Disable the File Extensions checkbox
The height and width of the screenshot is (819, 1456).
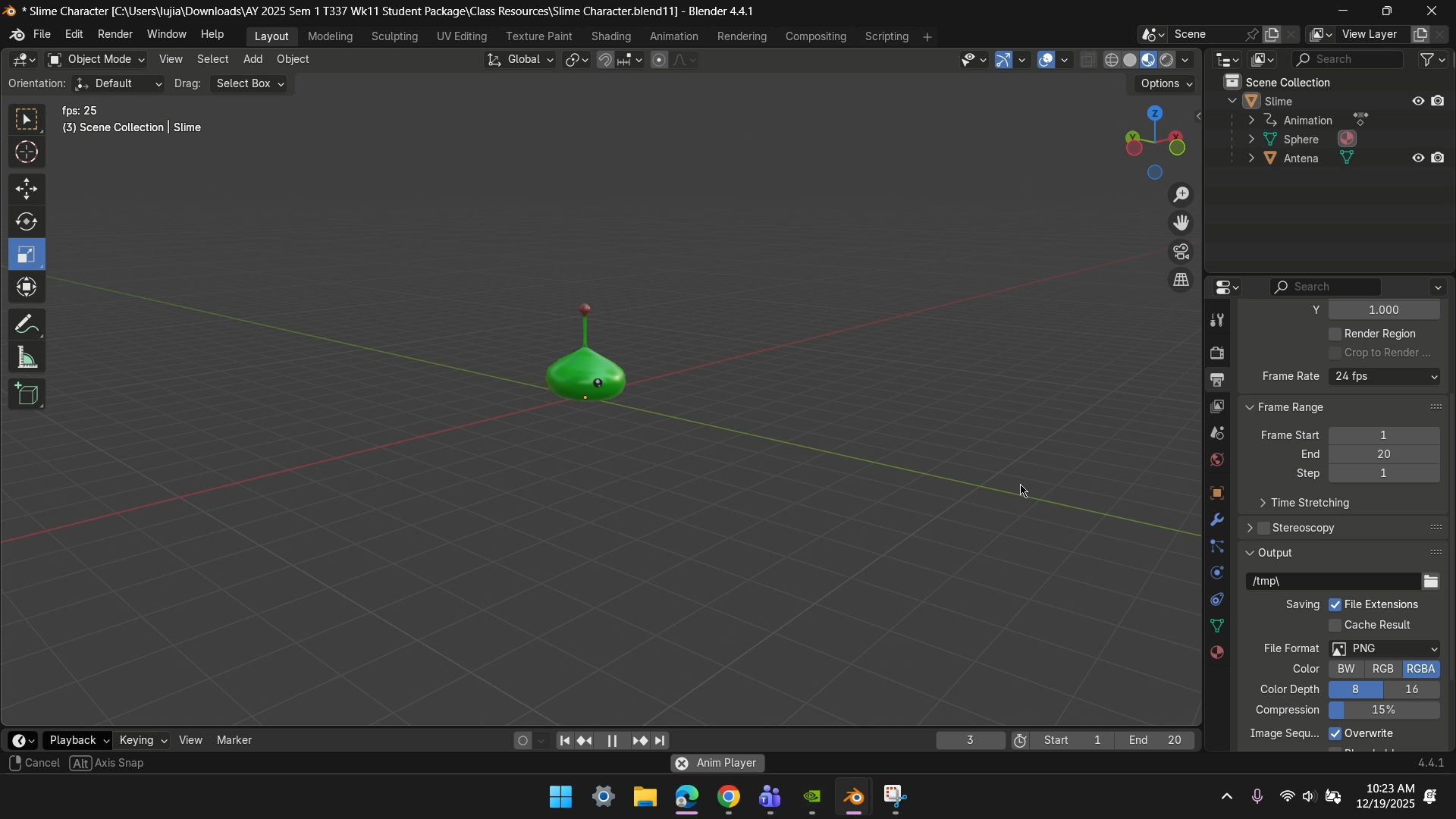pyautogui.click(x=1335, y=605)
